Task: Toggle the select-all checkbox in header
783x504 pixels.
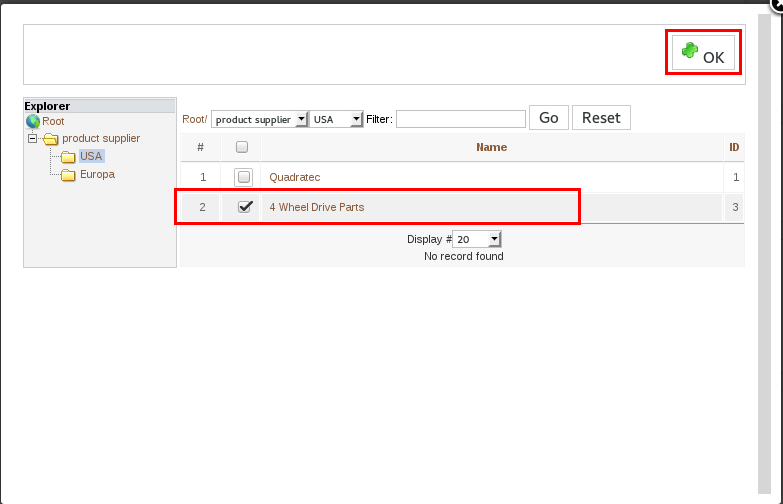Action: point(242,147)
